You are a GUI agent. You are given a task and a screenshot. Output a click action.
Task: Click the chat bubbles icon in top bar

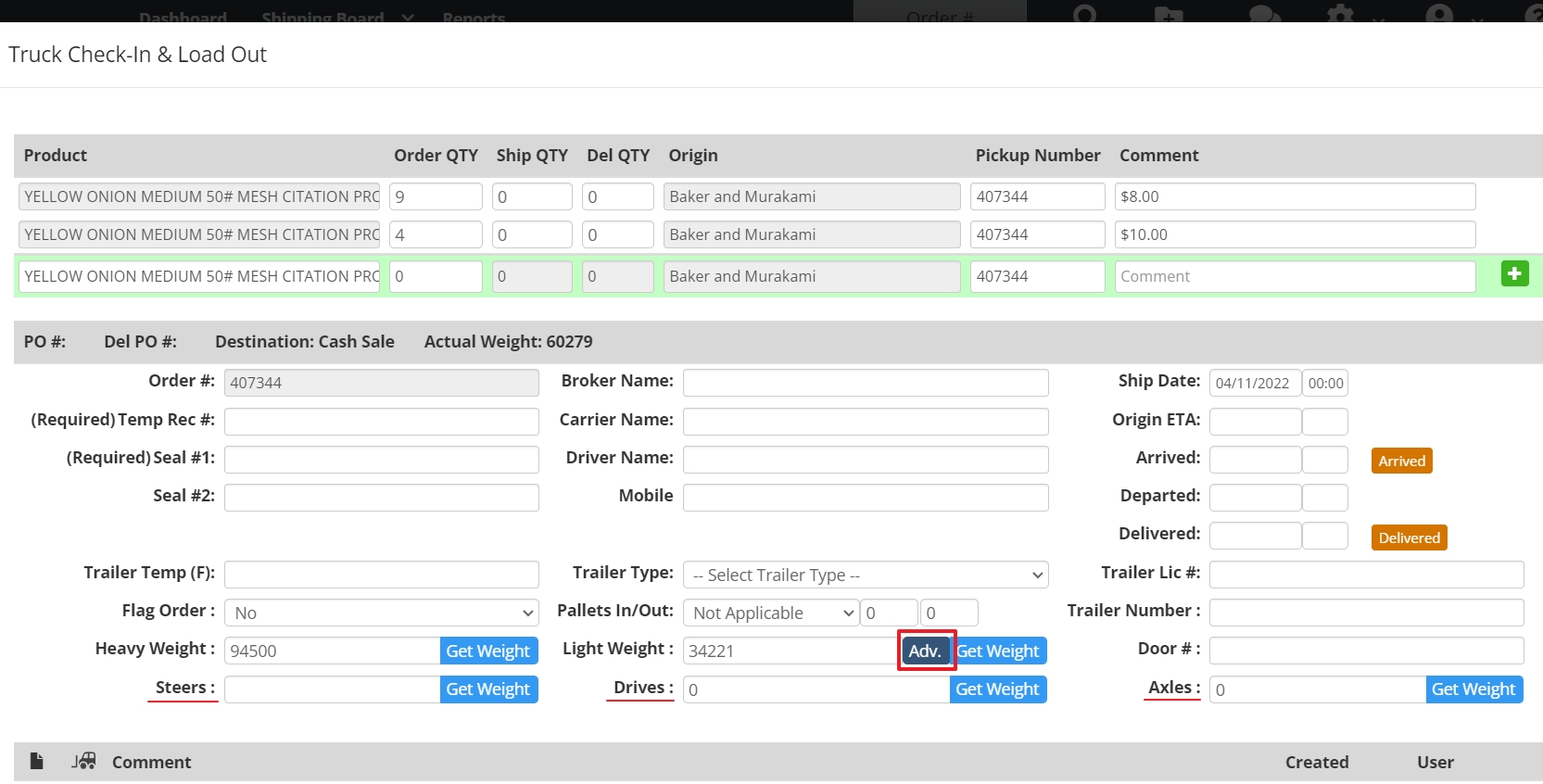coord(1264,16)
